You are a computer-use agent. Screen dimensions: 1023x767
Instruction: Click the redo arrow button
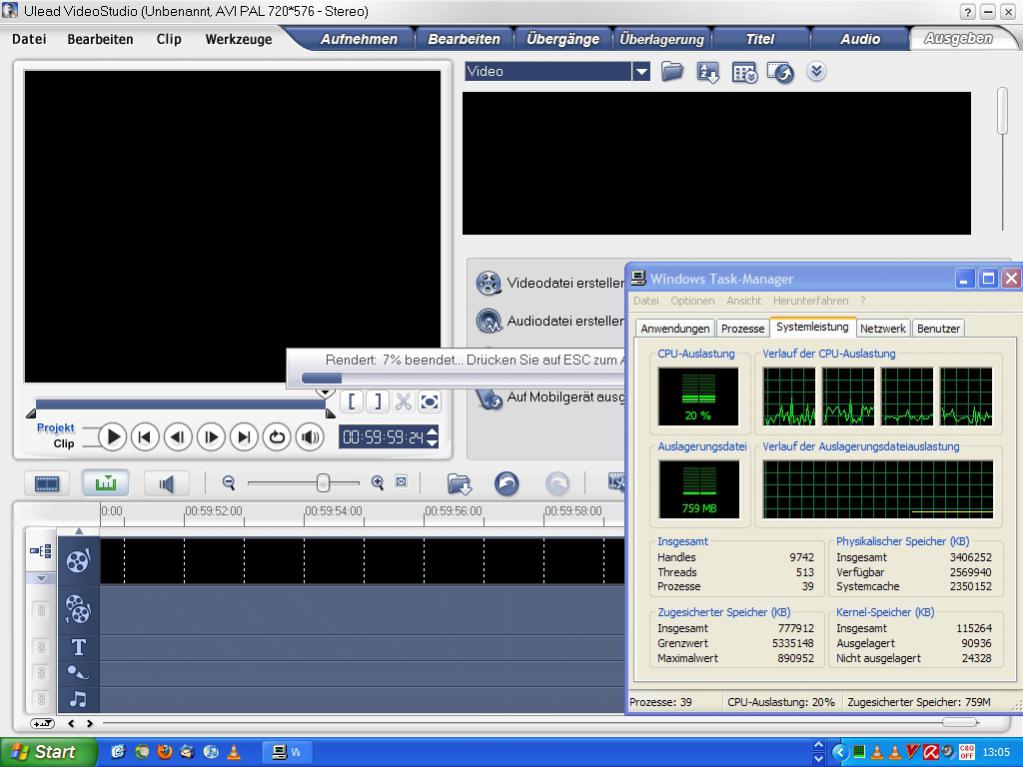pos(557,483)
